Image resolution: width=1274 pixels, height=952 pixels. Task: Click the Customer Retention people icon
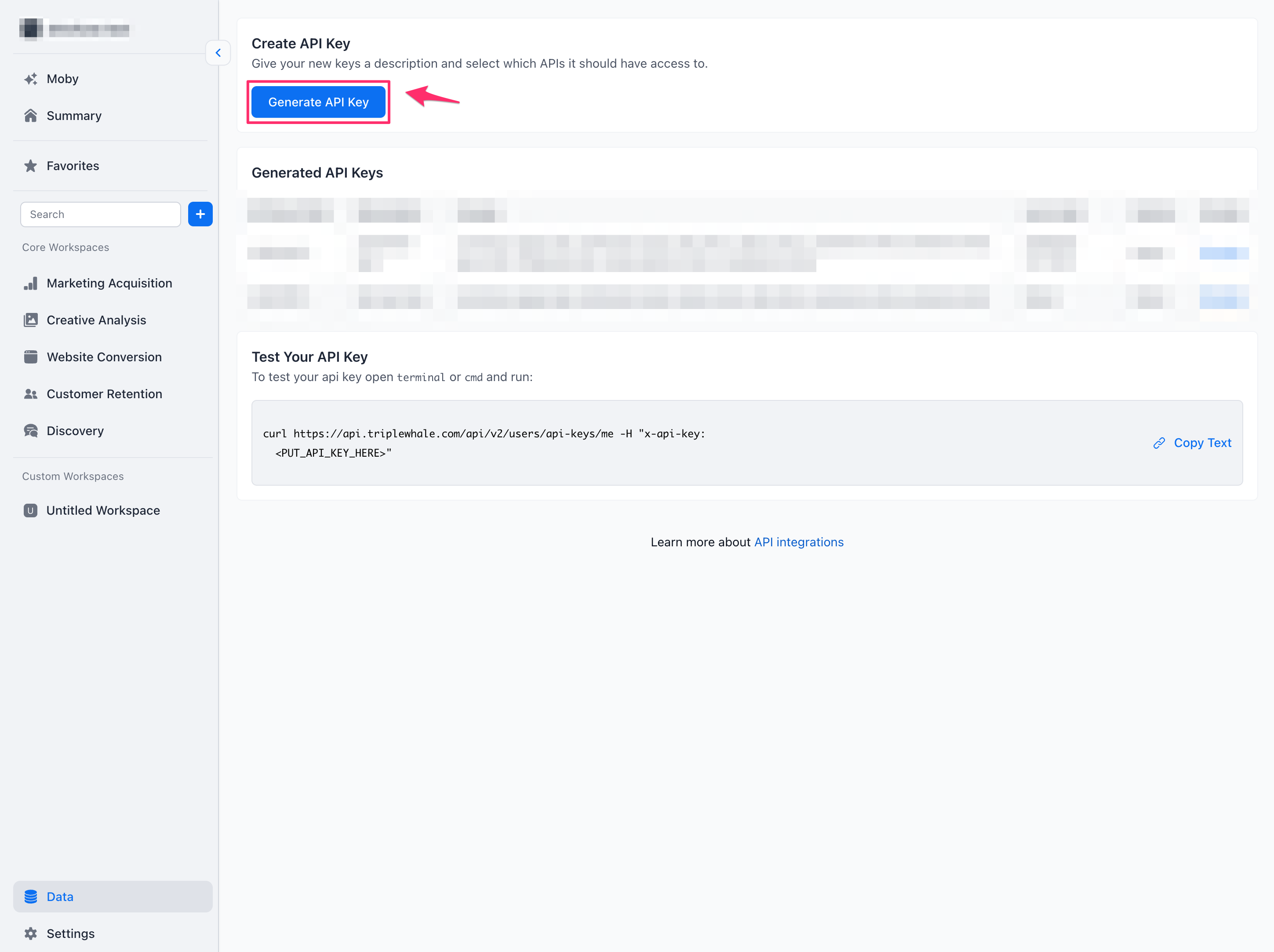30,394
